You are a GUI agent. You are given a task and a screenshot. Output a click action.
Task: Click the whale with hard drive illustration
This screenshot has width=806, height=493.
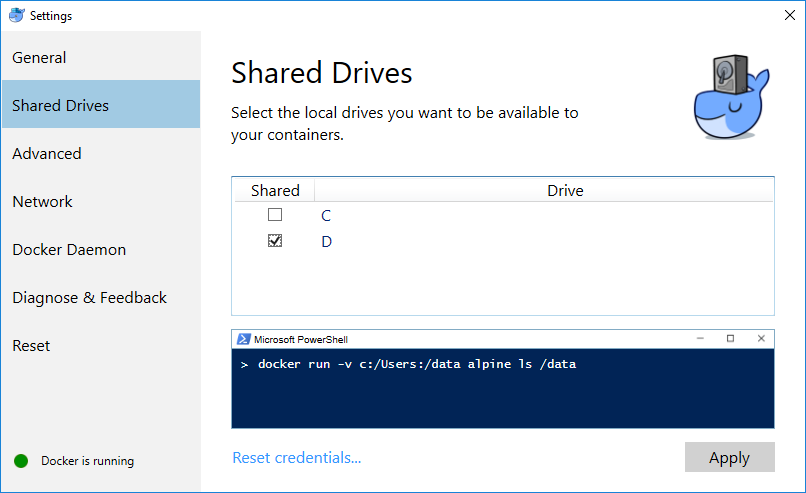click(x=731, y=97)
